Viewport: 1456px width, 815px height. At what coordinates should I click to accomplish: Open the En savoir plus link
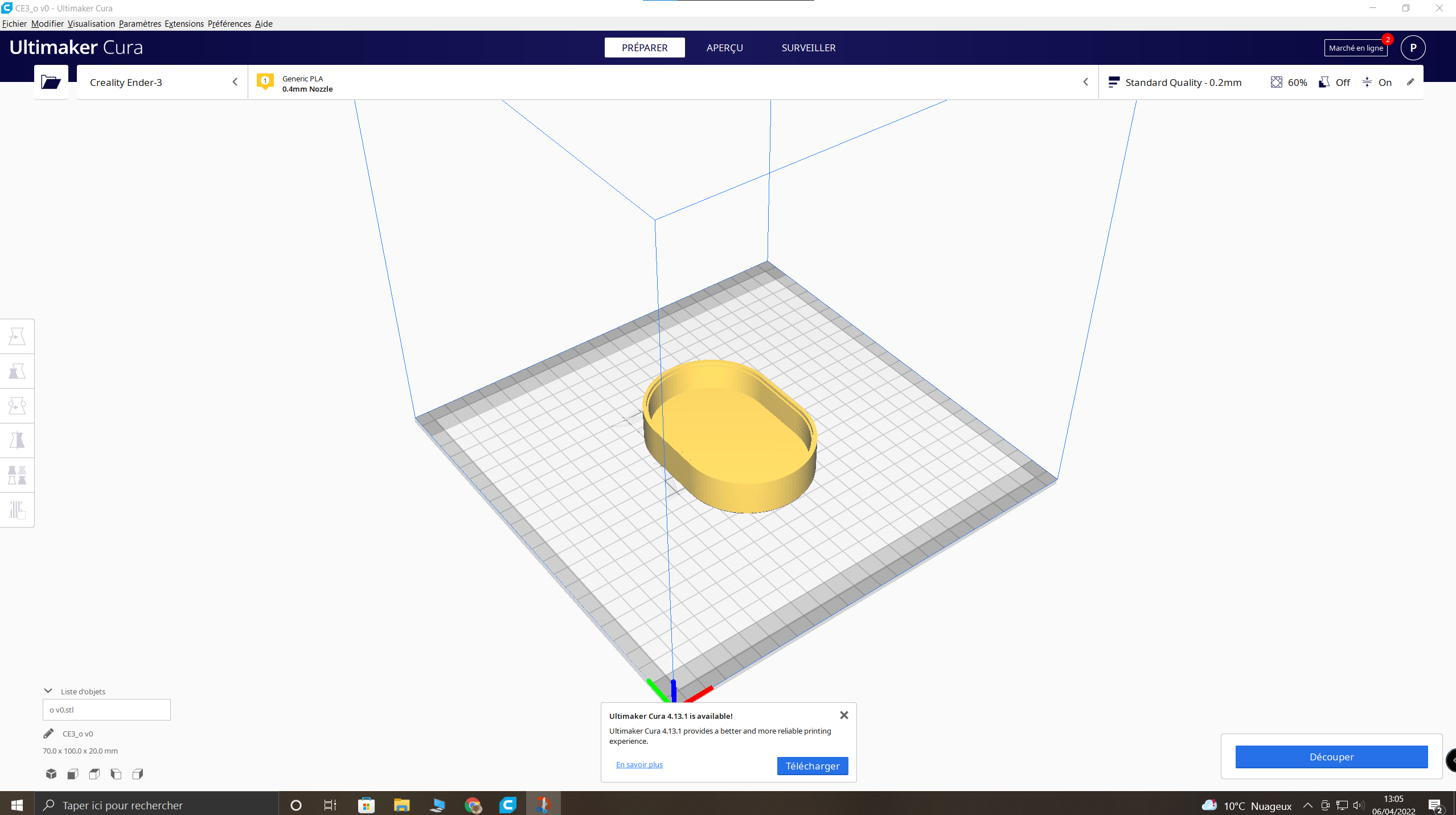pos(639,764)
